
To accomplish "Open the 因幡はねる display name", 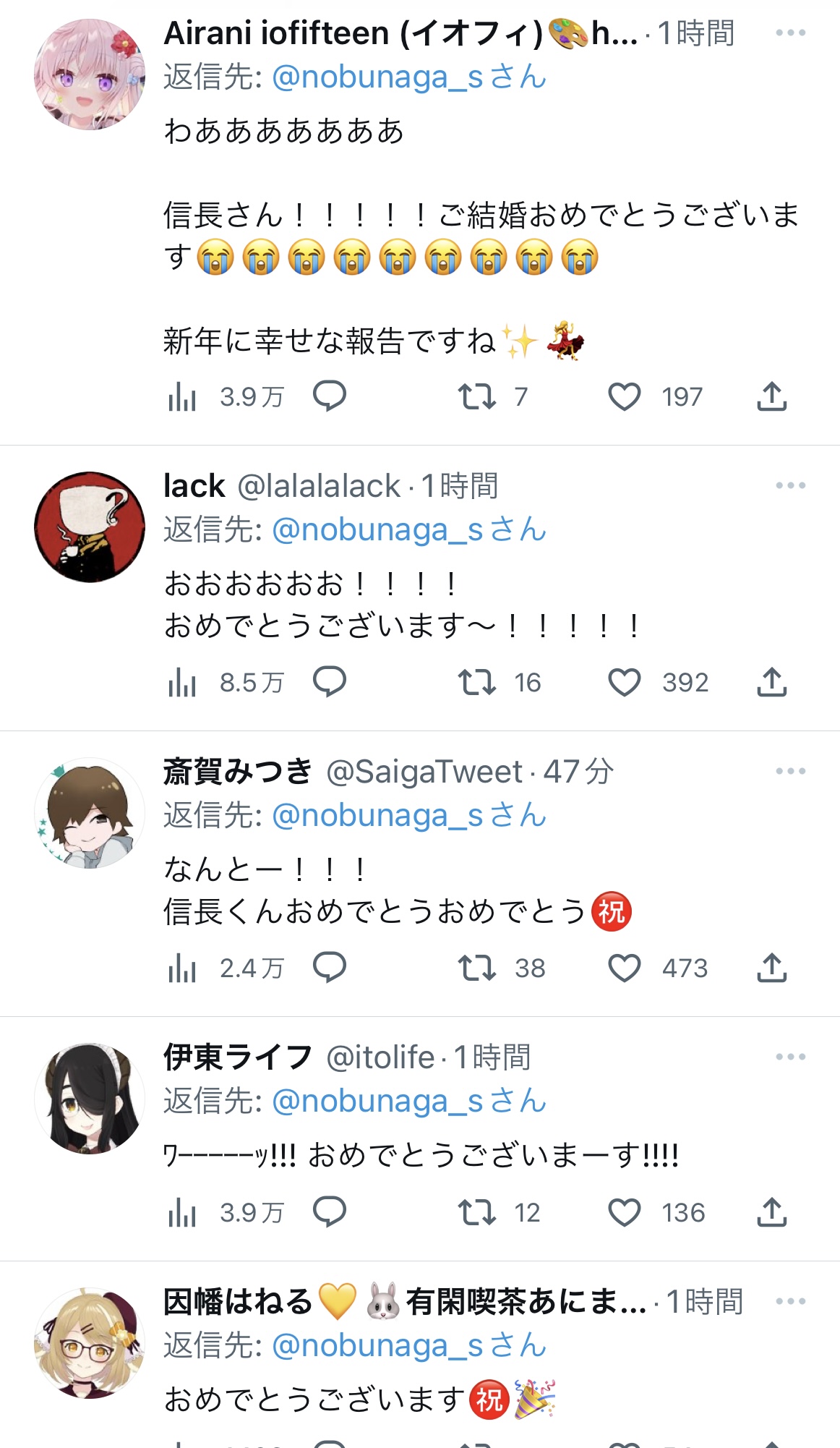I will (x=238, y=1301).
